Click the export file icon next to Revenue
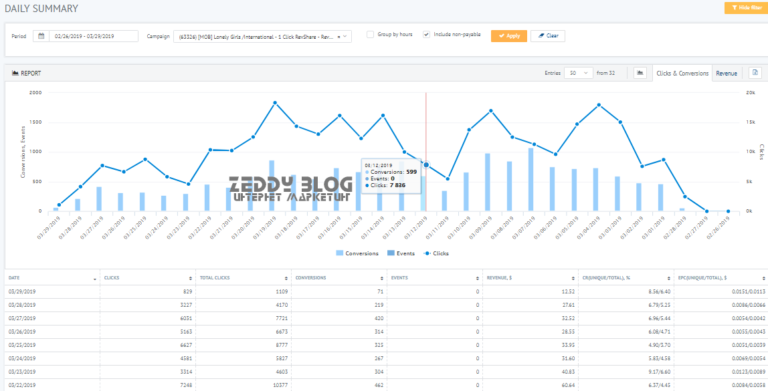This screenshot has height=391, width=768. click(755, 73)
